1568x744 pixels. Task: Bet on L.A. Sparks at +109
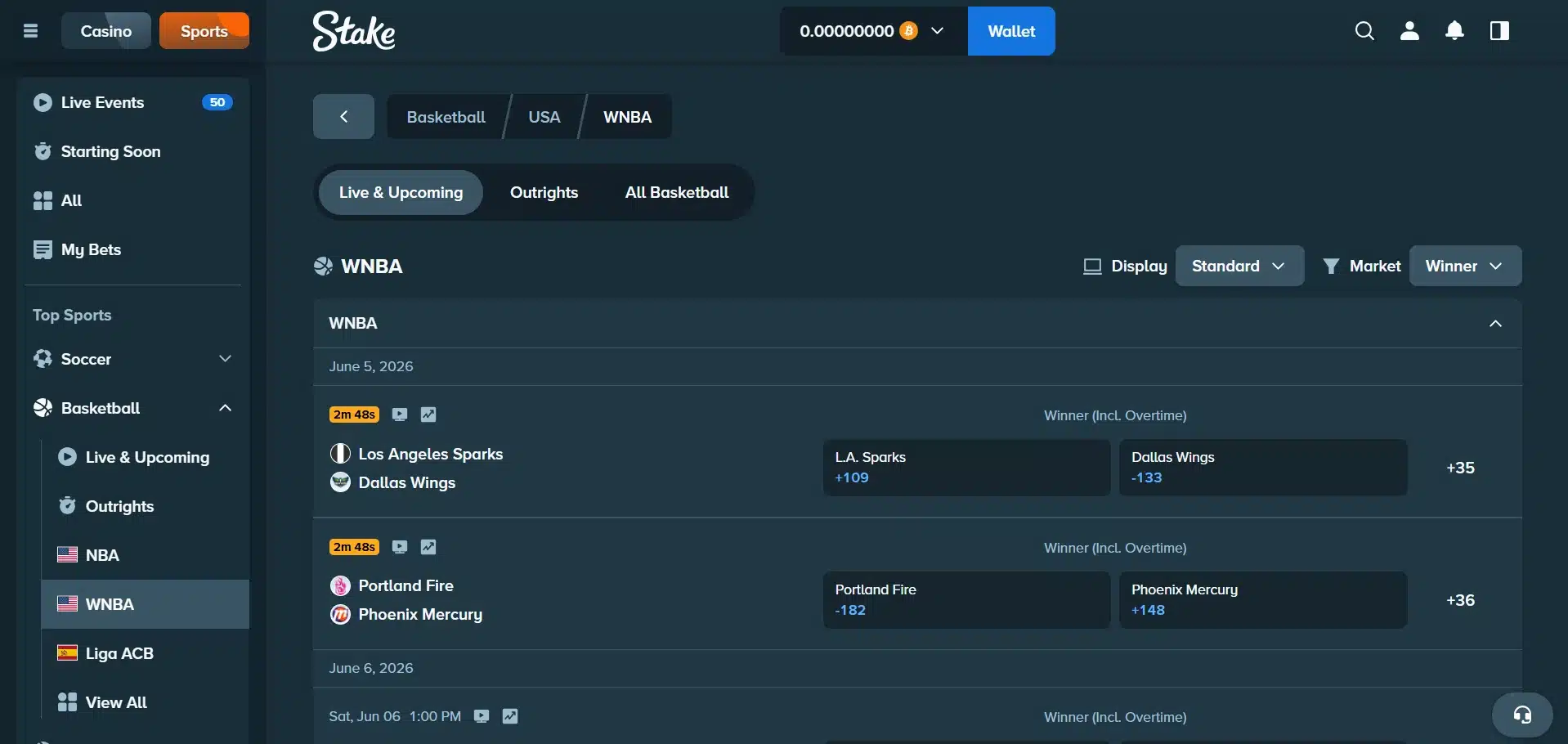(966, 468)
